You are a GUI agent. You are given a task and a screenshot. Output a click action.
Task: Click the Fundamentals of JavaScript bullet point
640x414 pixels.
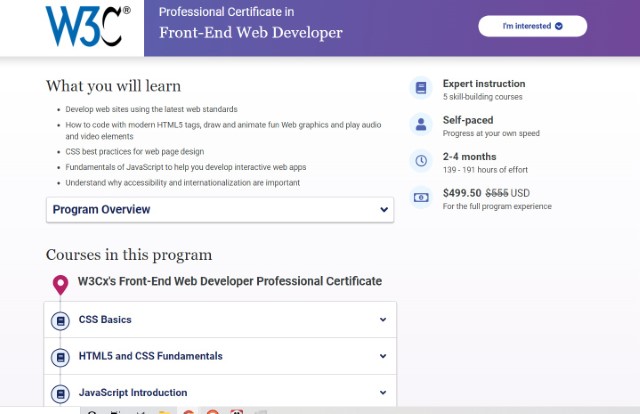(x=186, y=167)
